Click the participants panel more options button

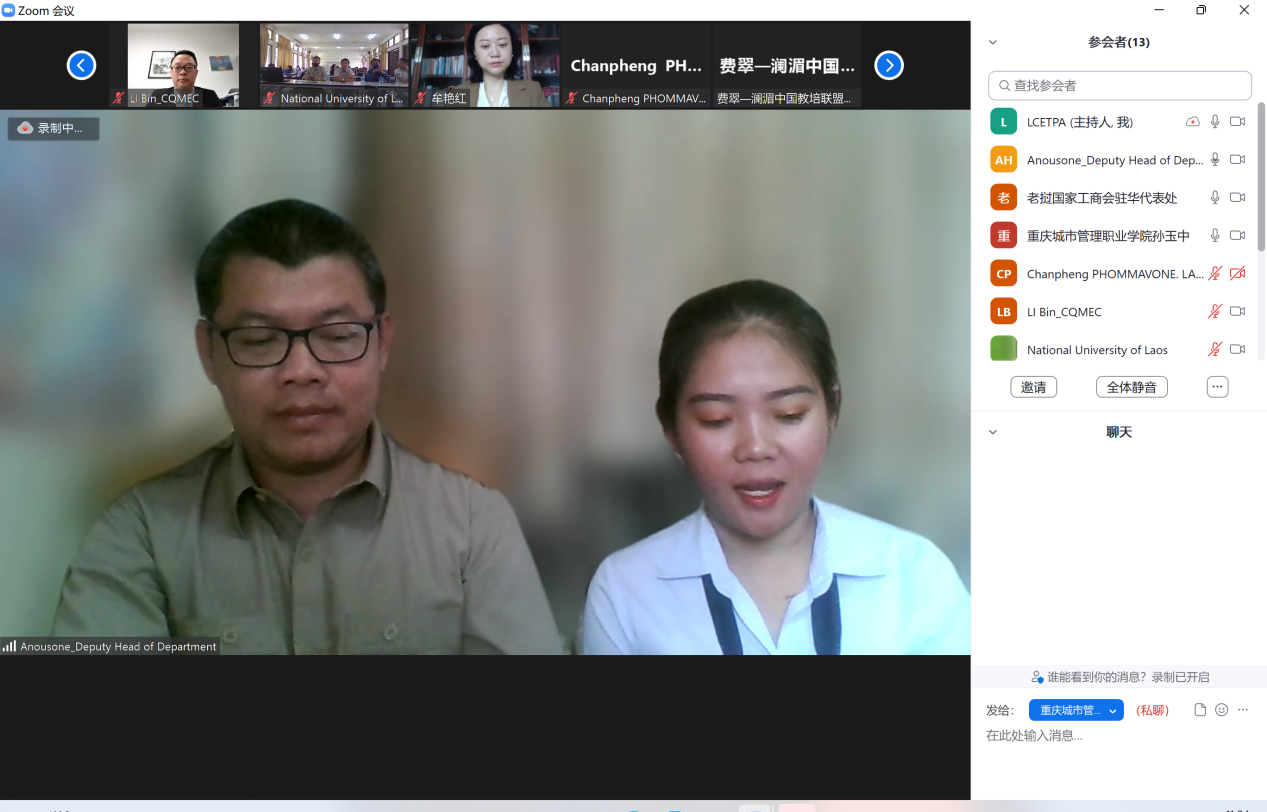pyautogui.click(x=1217, y=387)
